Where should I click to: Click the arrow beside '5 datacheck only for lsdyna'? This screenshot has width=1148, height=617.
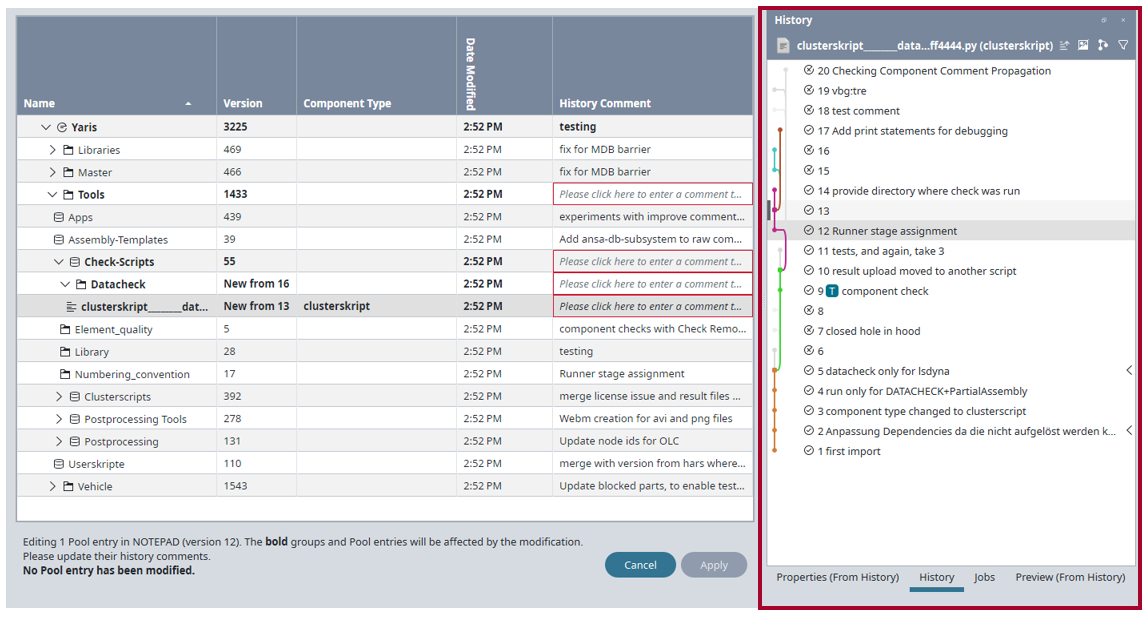click(1129, 370)
